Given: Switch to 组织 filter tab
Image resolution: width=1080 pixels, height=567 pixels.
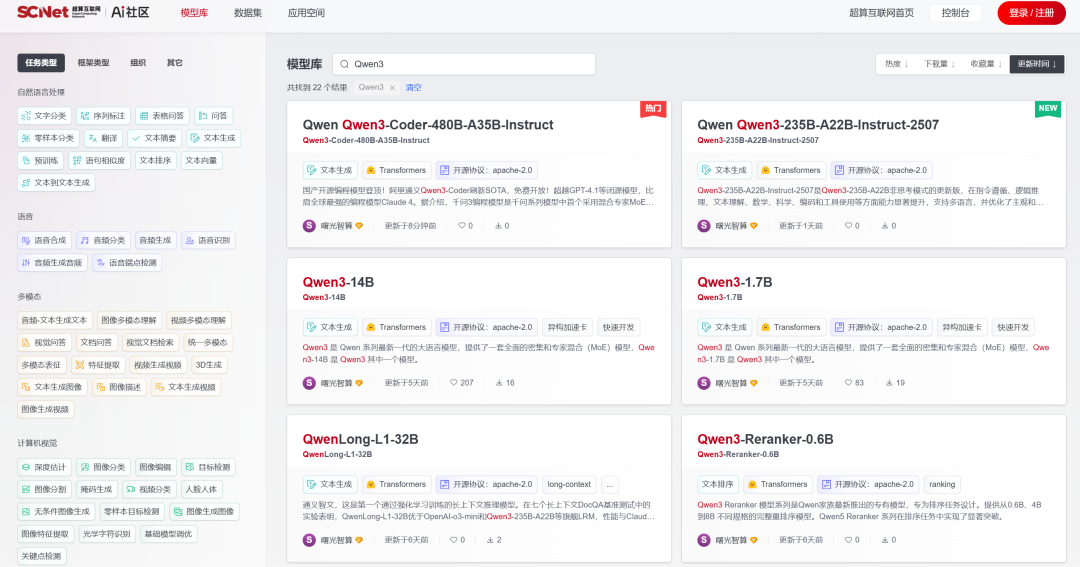Looking at the screenshot, I should [138, 63].
